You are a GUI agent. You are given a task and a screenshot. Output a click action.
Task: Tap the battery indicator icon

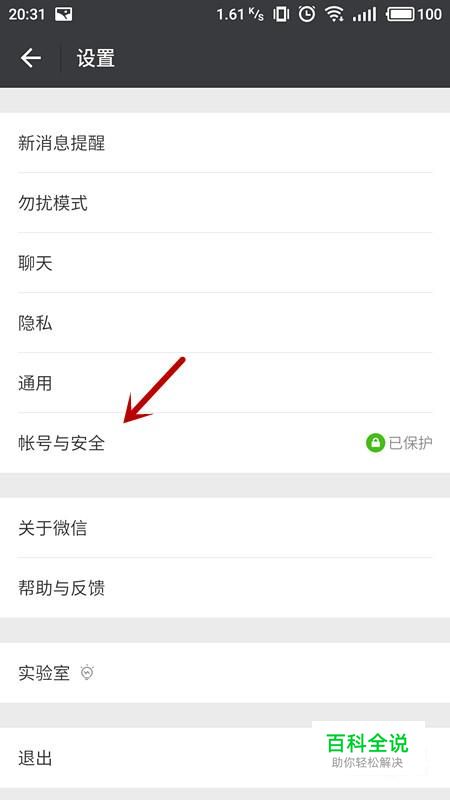pyautogui.click(x=400, y=14)
